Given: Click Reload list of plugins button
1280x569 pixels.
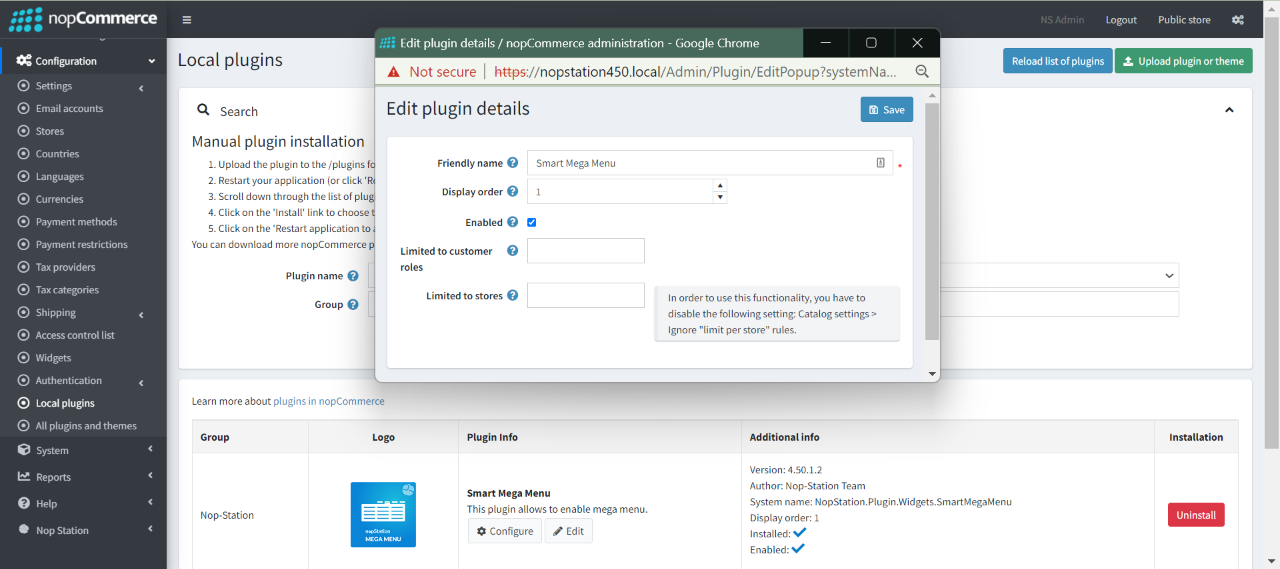Looking at the screenshot, I should tap(1057, 61).
